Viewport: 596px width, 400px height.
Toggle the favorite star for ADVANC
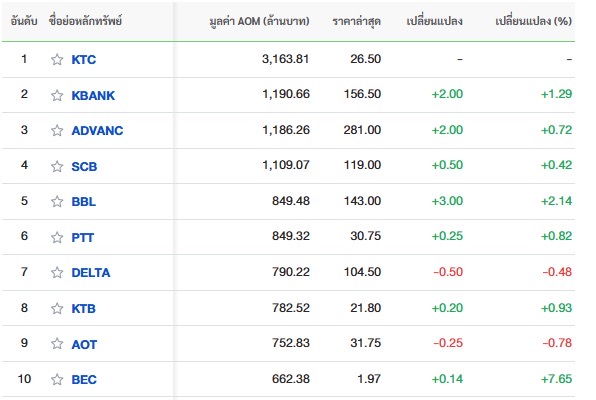[57, 131]
